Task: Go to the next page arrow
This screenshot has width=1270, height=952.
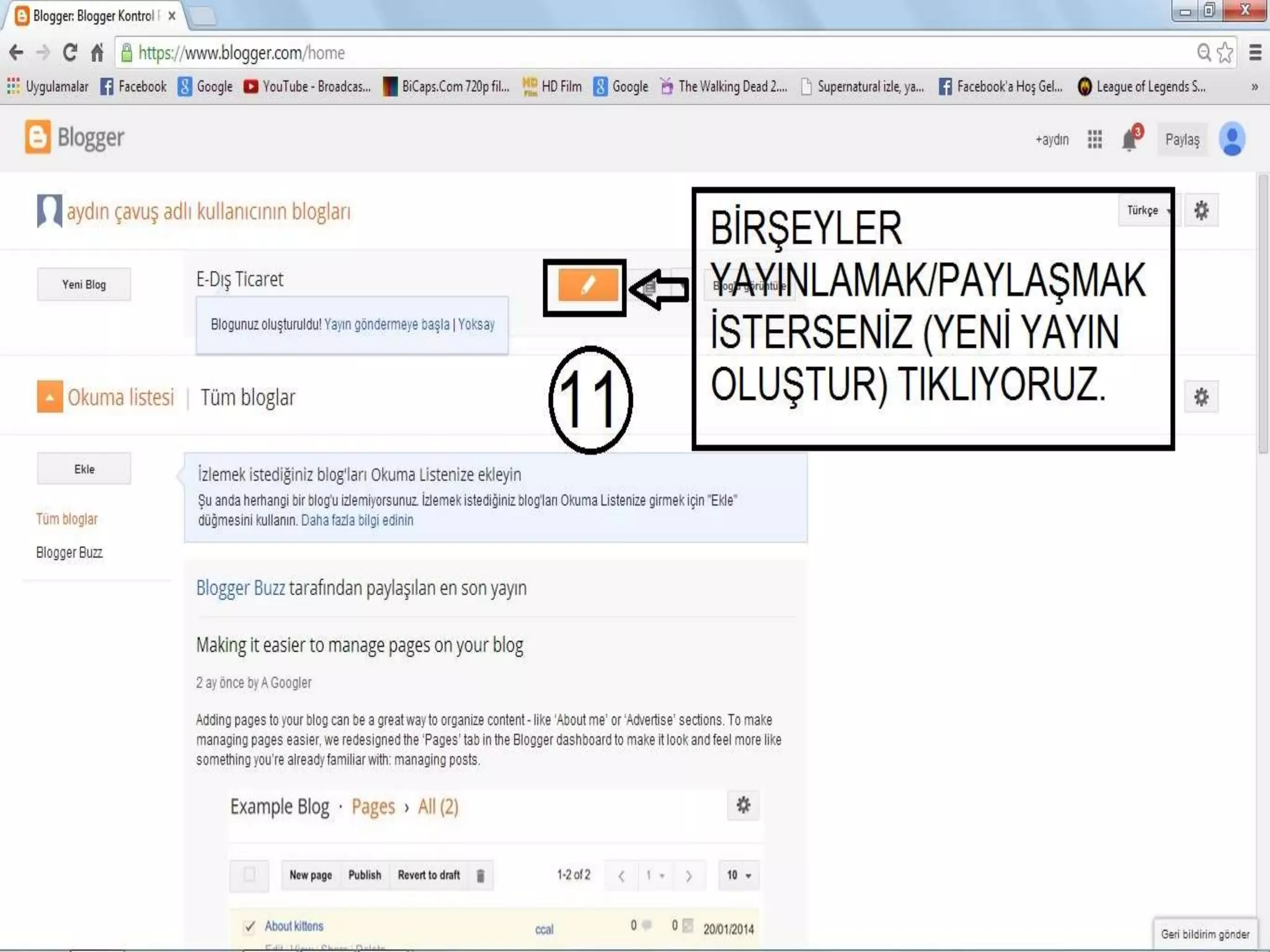Action: tap(688, 876)
